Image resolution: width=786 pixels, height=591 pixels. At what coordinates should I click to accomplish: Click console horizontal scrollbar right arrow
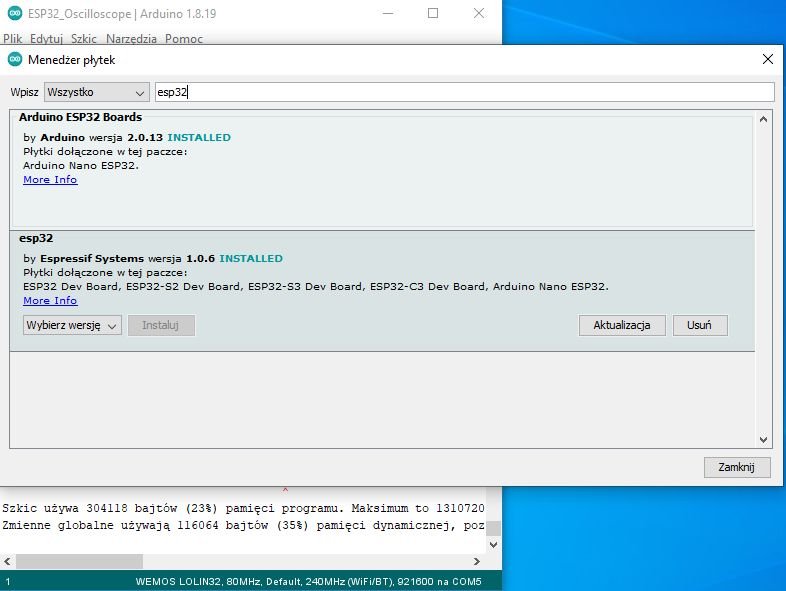[477, 561]
